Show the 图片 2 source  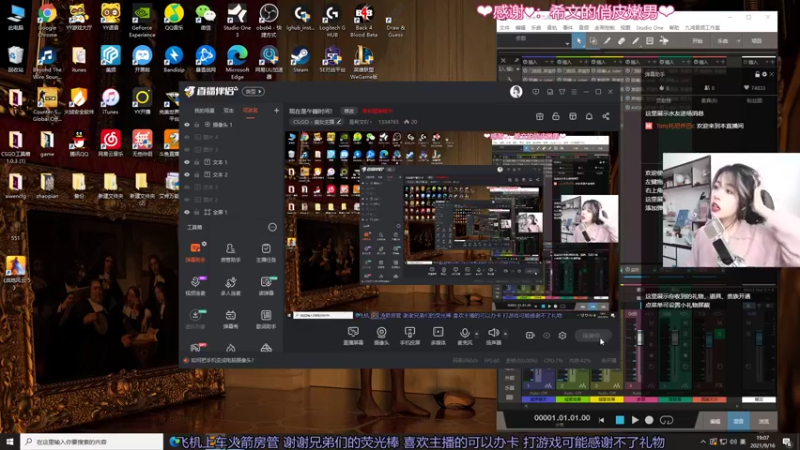pyautogui.click(x=187, y=199)
